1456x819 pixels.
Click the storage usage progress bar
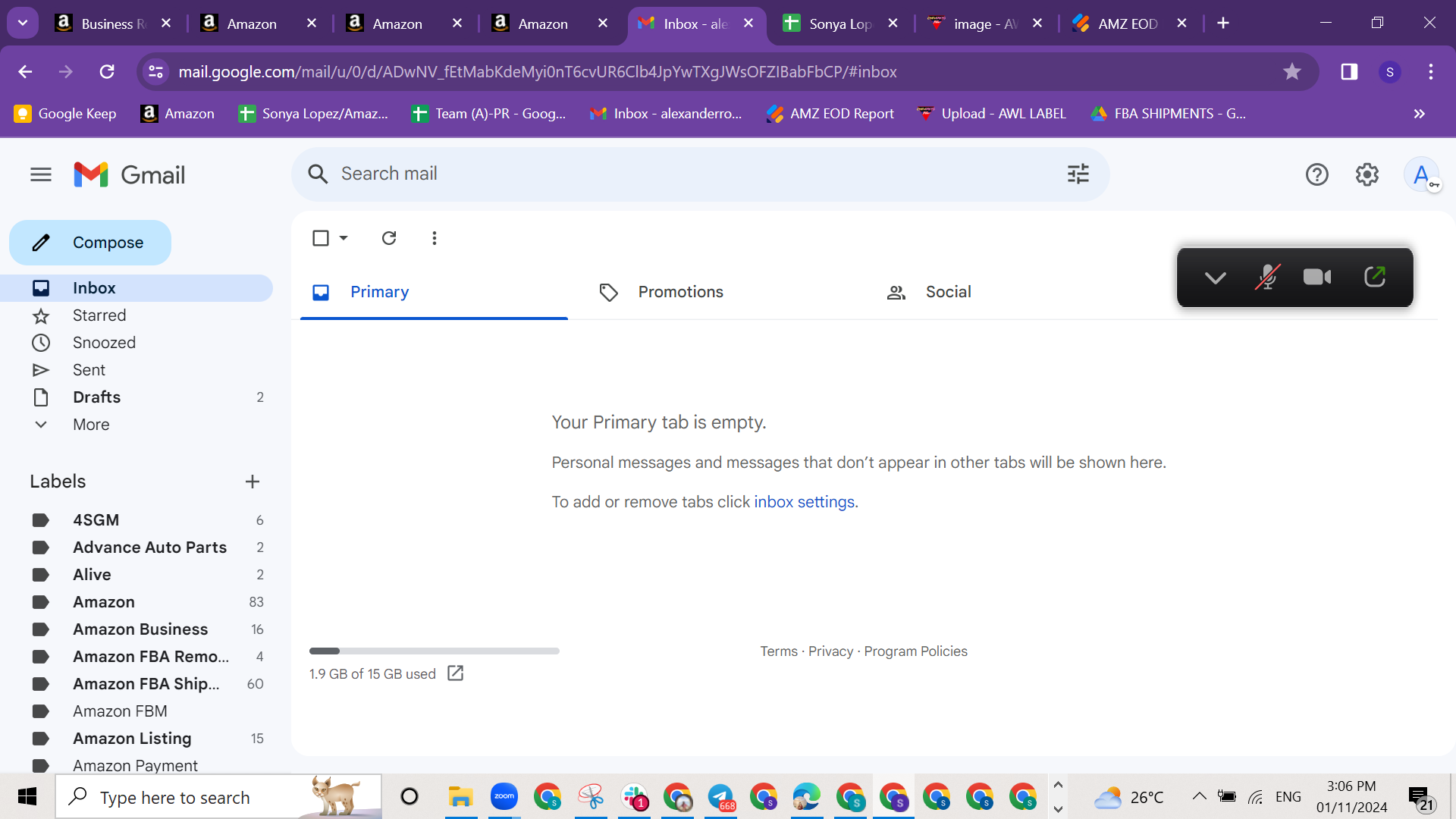[x=434, y=651]
